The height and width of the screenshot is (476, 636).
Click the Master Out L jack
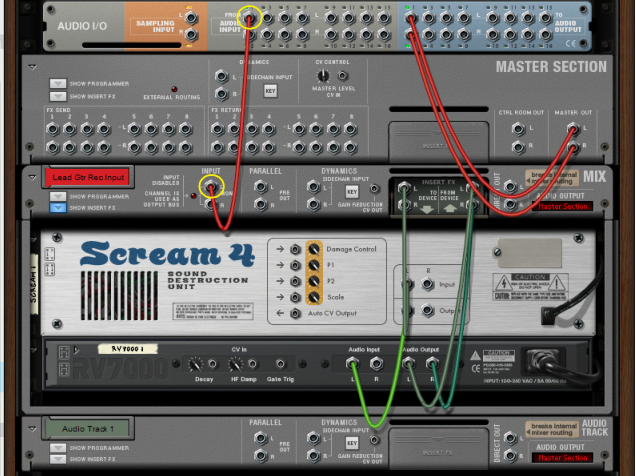click(x=571, y=128)
